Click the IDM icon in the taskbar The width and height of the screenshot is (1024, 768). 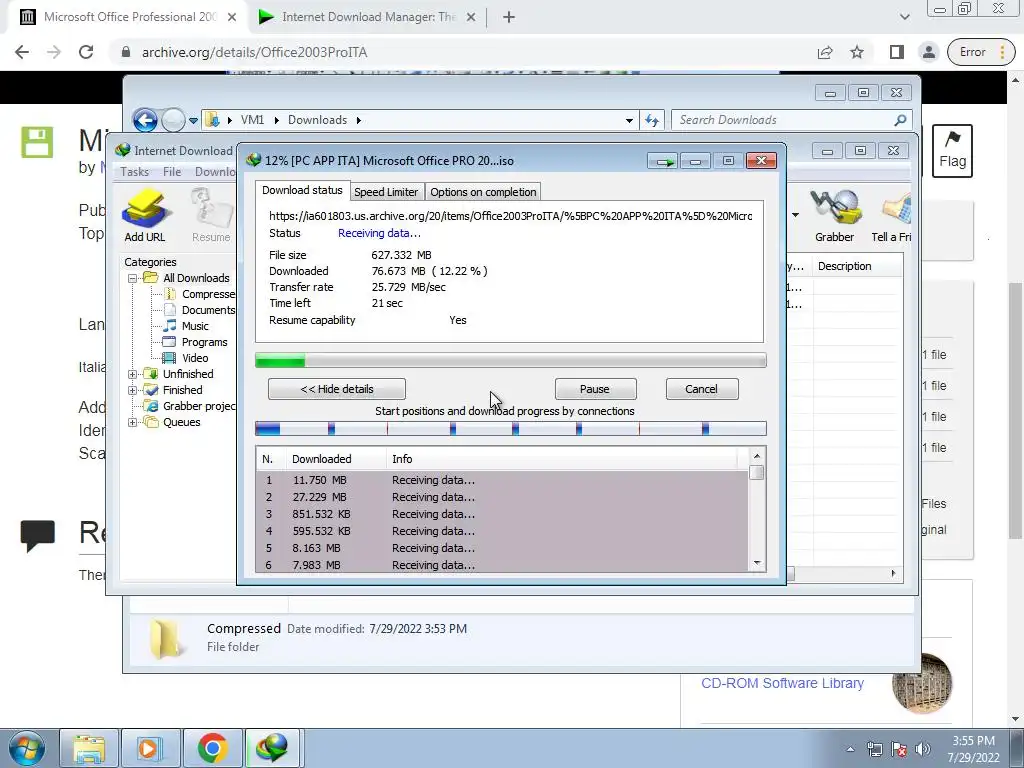pyautogui.click(x=273, y=748)
